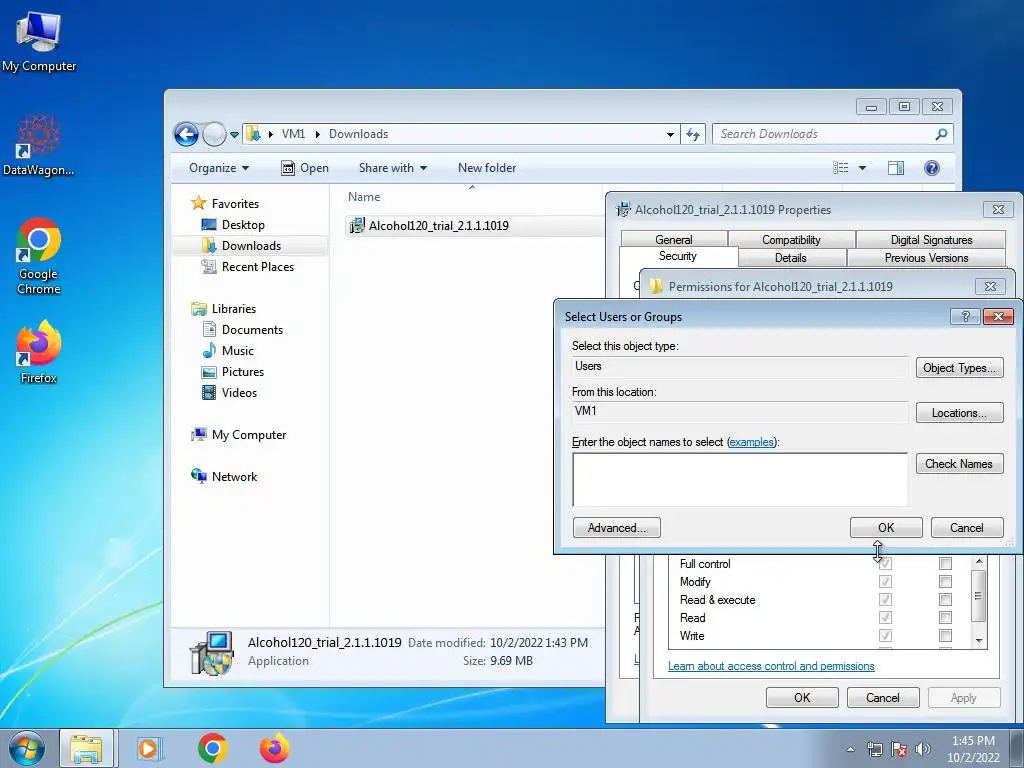
Task: Click Allow checkbox for Modify
Action: click(x=885, y=581)
